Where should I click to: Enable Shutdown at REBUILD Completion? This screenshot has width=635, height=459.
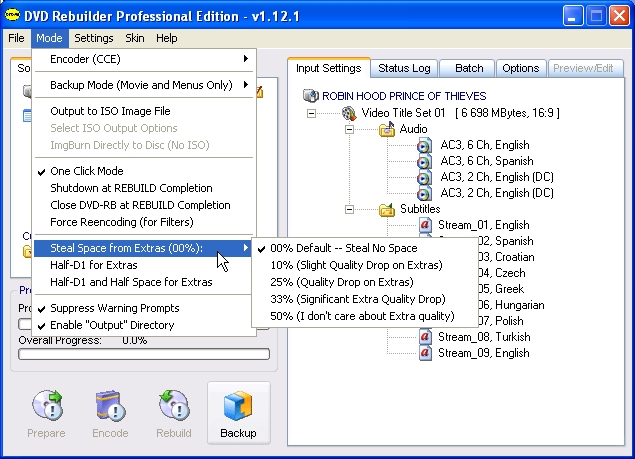point(144,188)
